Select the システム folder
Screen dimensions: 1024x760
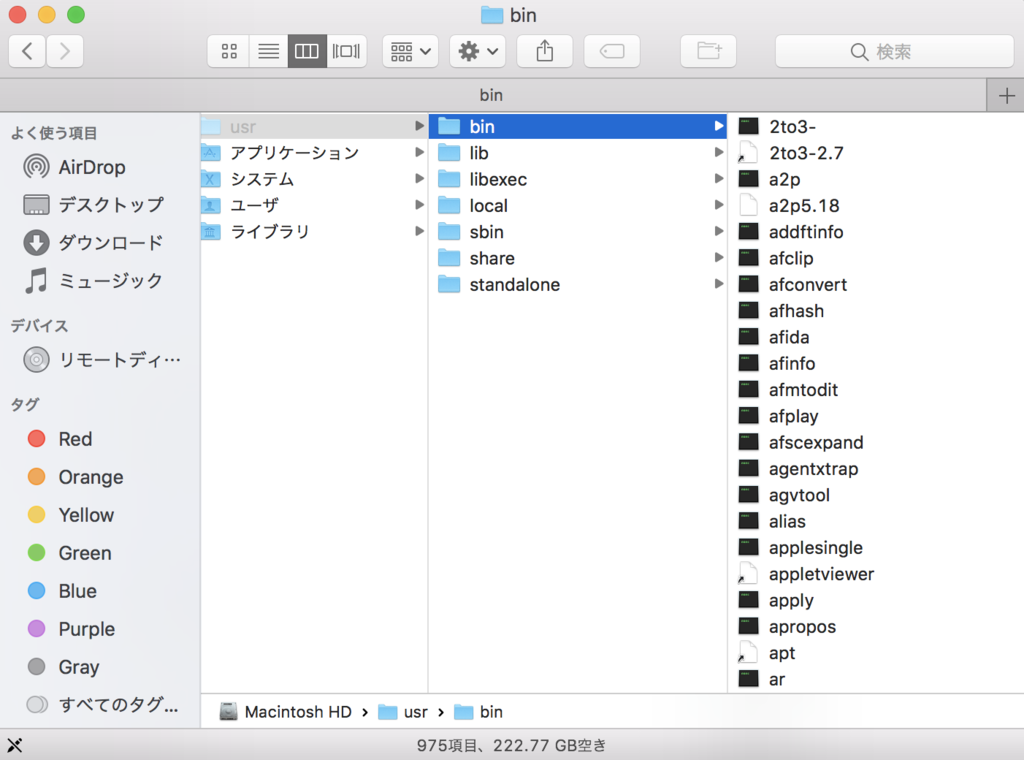click(x=313, y=179)
